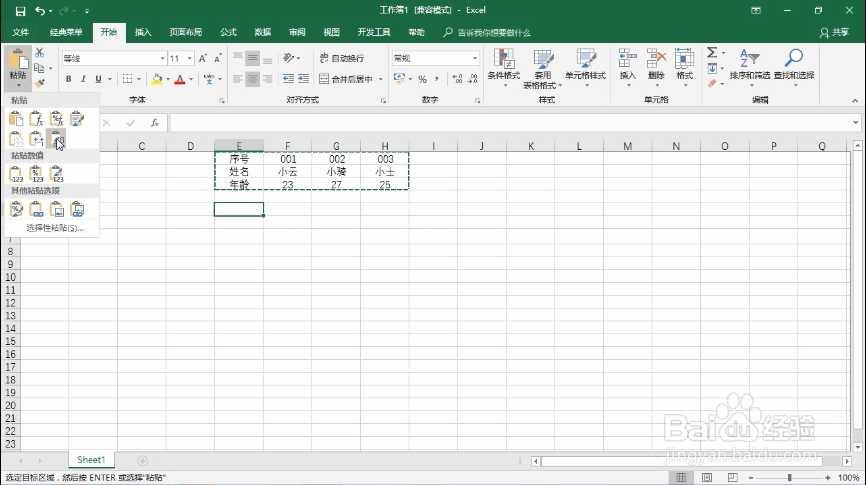This screenshot has width=866, height=485.
Task: Increase font size with the large A button
Action: pyautogui.click(x=203, y=58)
